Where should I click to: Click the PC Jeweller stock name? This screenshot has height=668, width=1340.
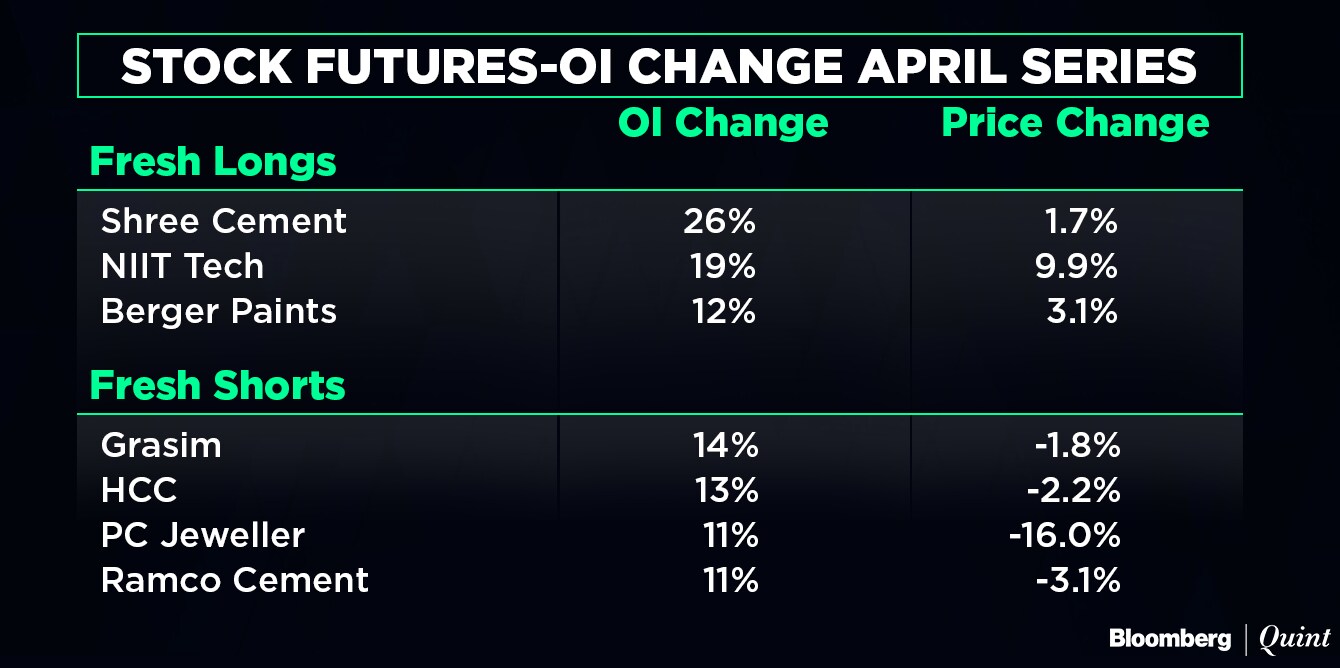(x=203, y=535)
